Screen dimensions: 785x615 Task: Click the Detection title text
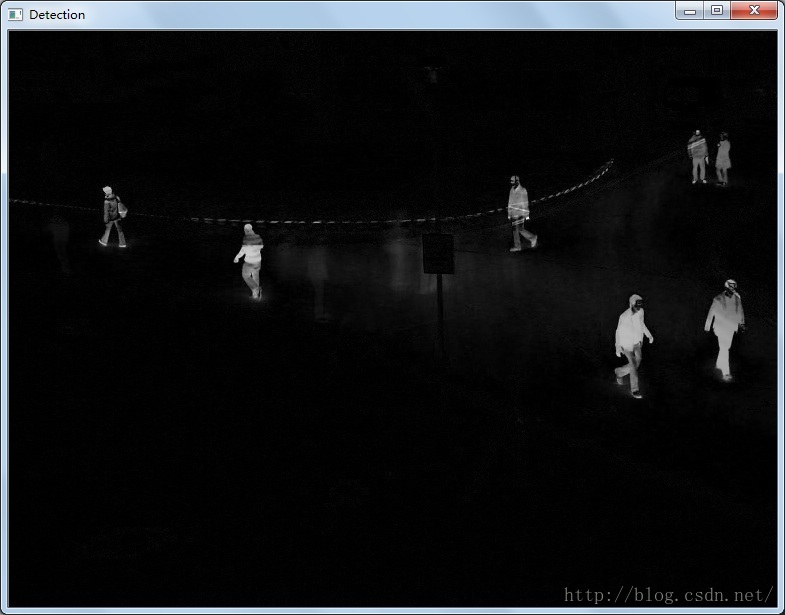pyautogui.click(x=57, y=15)
